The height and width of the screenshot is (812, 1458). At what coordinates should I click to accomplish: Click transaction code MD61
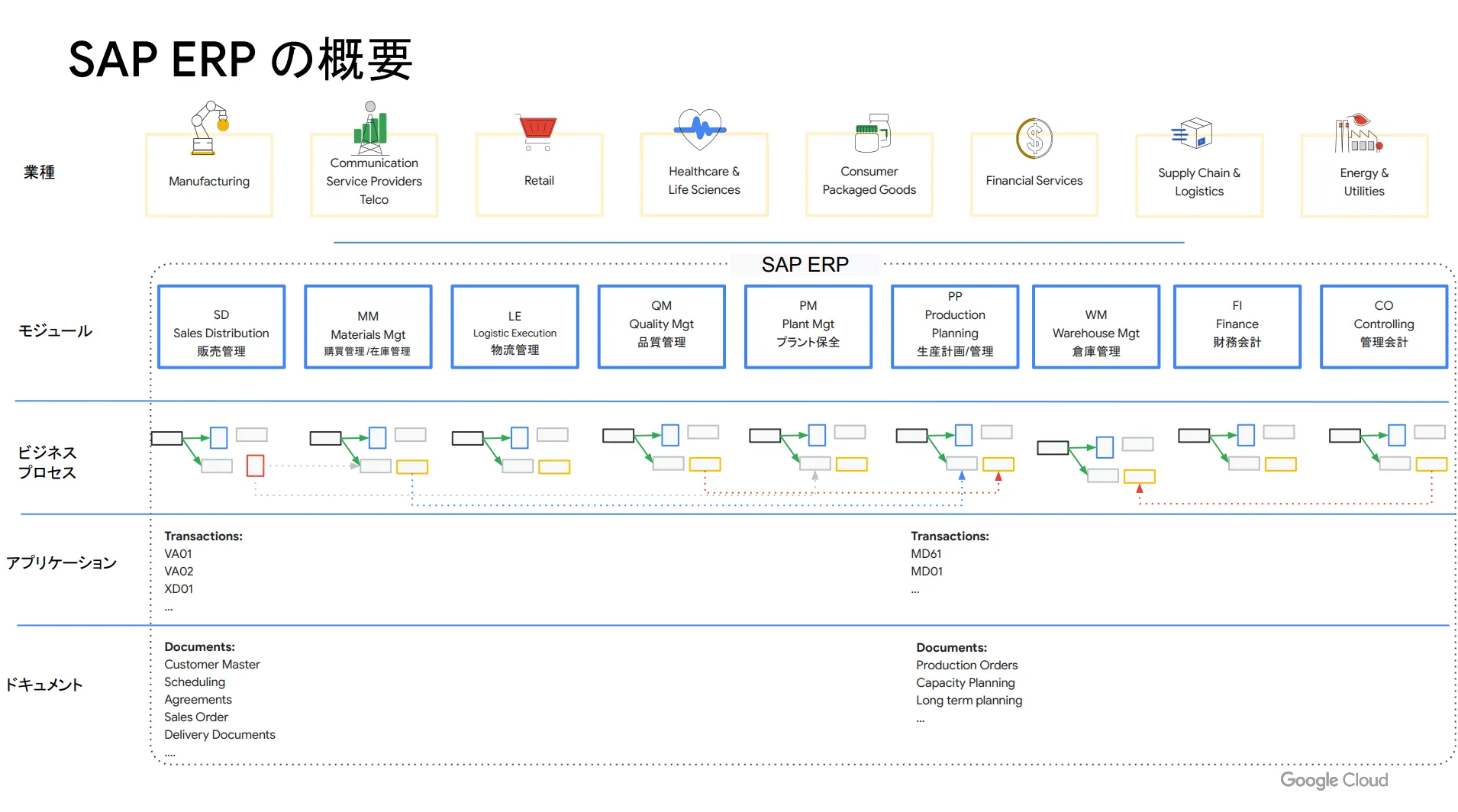tap(926, 553)
